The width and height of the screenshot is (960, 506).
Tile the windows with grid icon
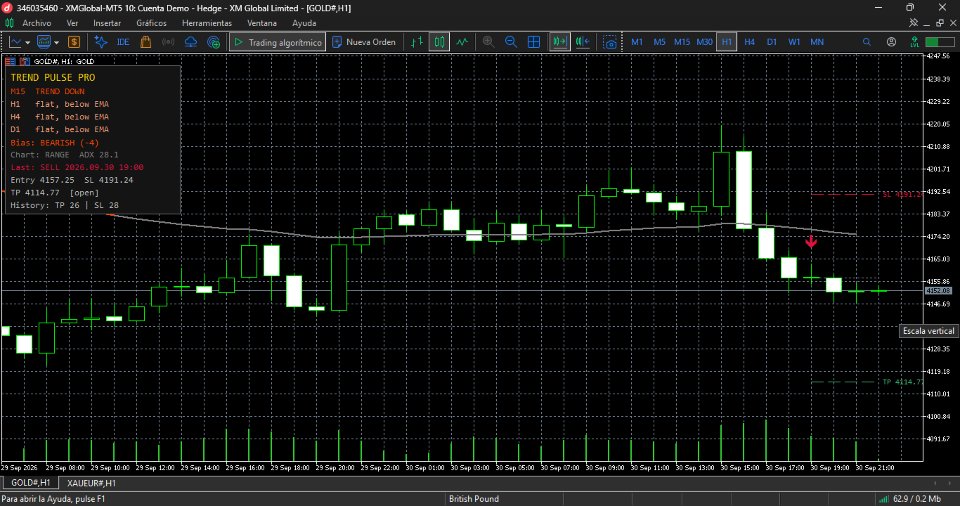coord(534,42)
